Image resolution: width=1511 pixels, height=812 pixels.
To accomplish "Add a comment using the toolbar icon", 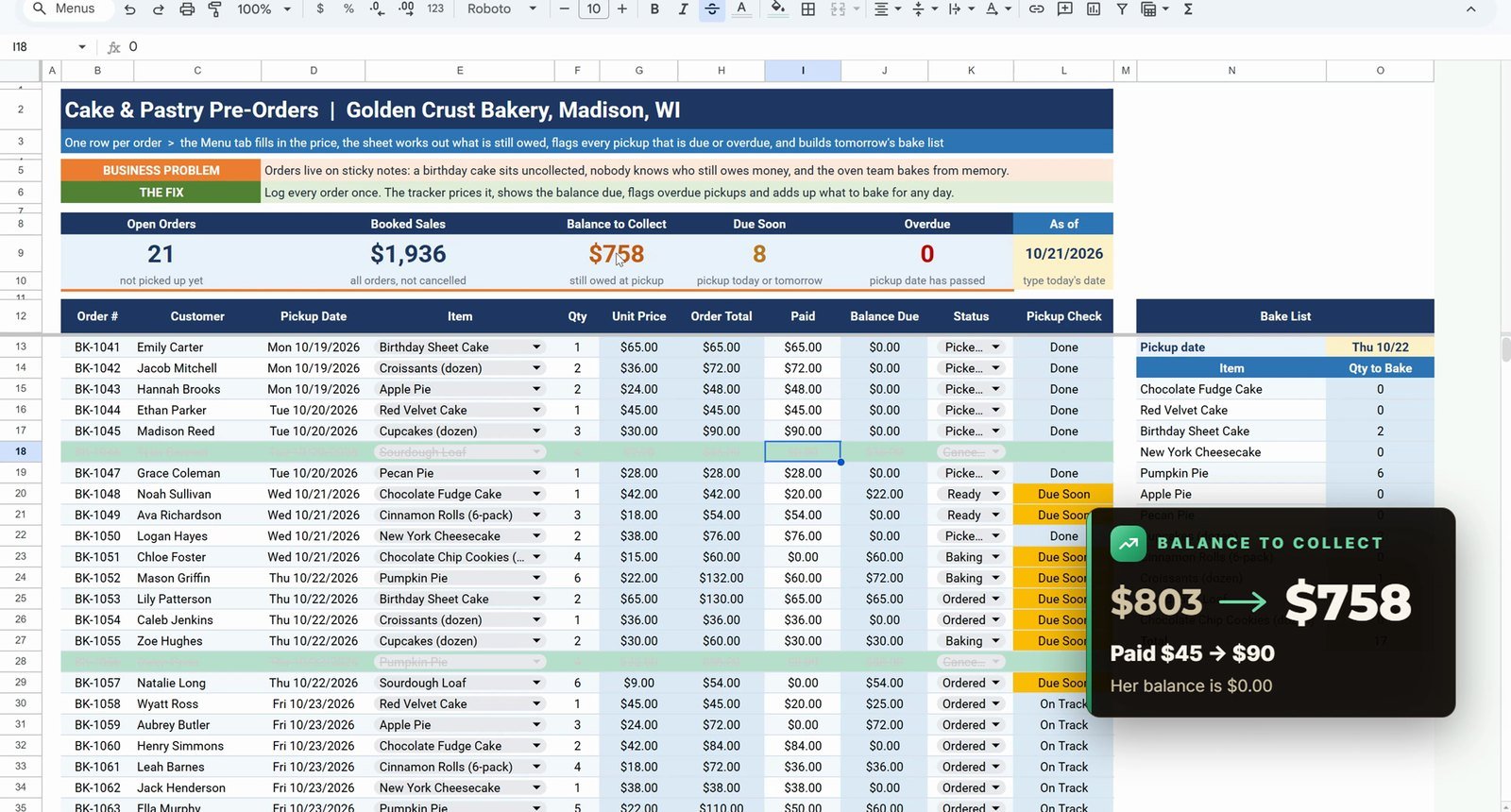I will click(1064, 9).
